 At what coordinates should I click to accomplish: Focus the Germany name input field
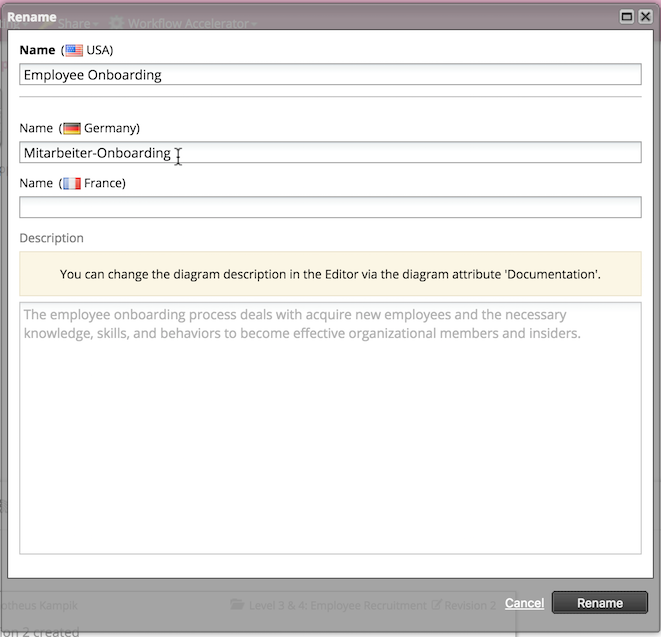(330, 152)
